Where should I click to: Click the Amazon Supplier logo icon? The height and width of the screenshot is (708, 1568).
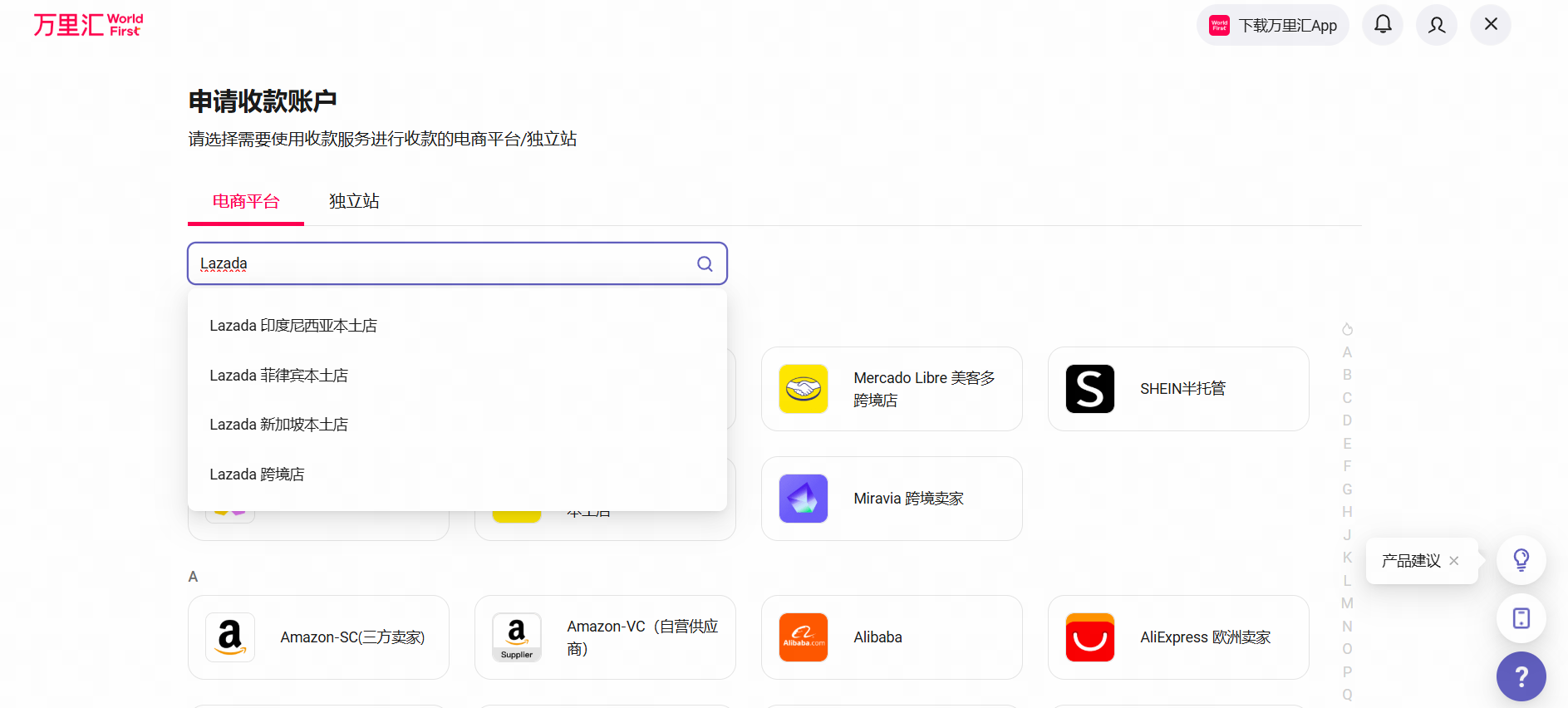coord(517,637)
